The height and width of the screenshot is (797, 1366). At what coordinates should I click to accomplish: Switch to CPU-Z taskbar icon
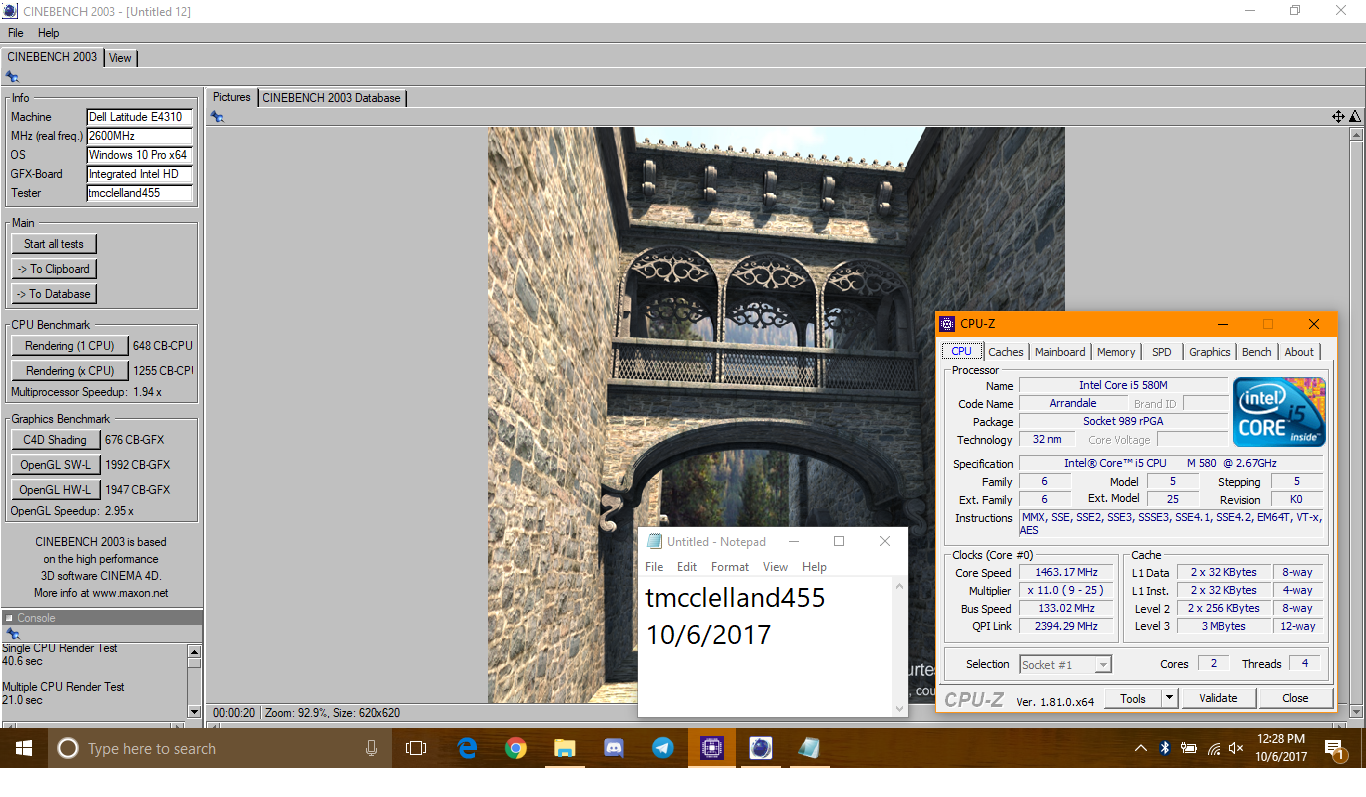(711, 748)
